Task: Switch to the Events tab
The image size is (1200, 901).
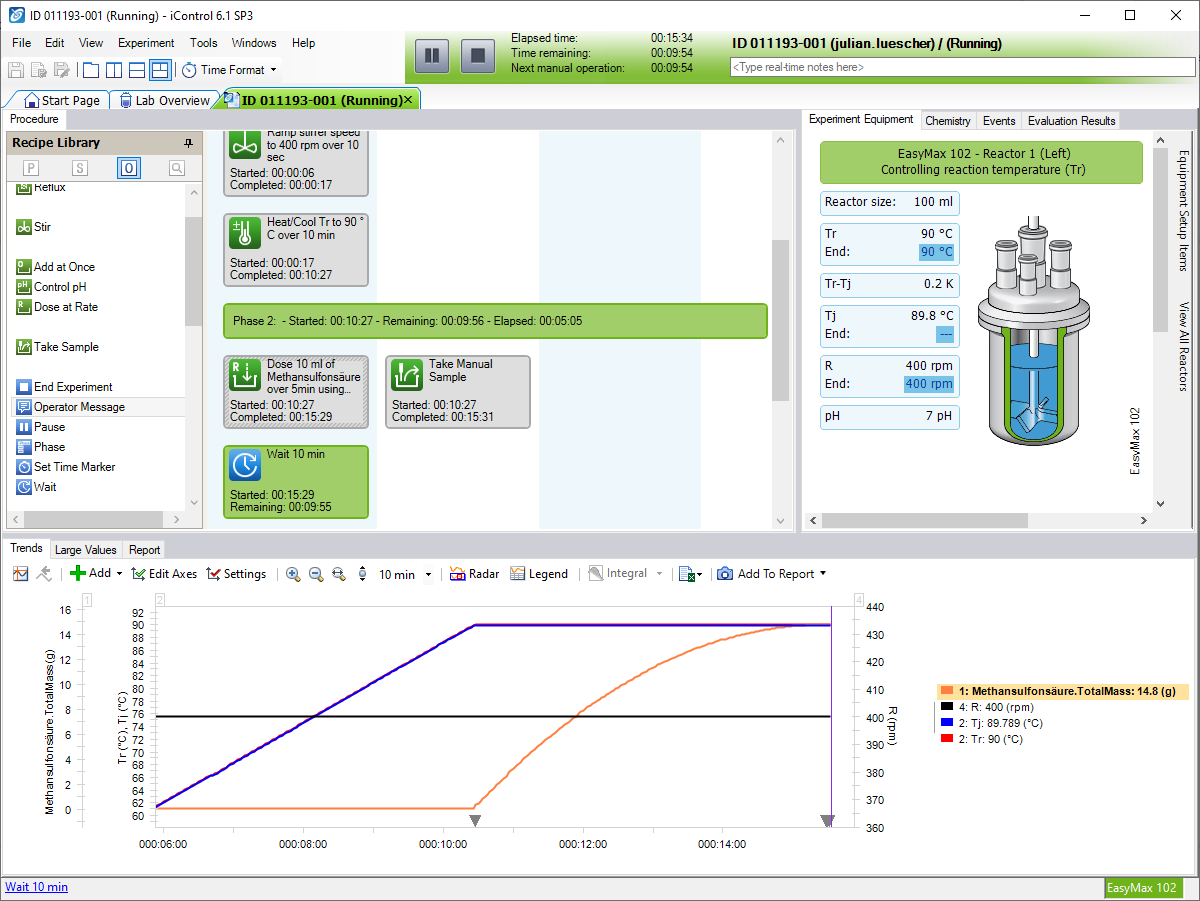Action: click(999, 121)
